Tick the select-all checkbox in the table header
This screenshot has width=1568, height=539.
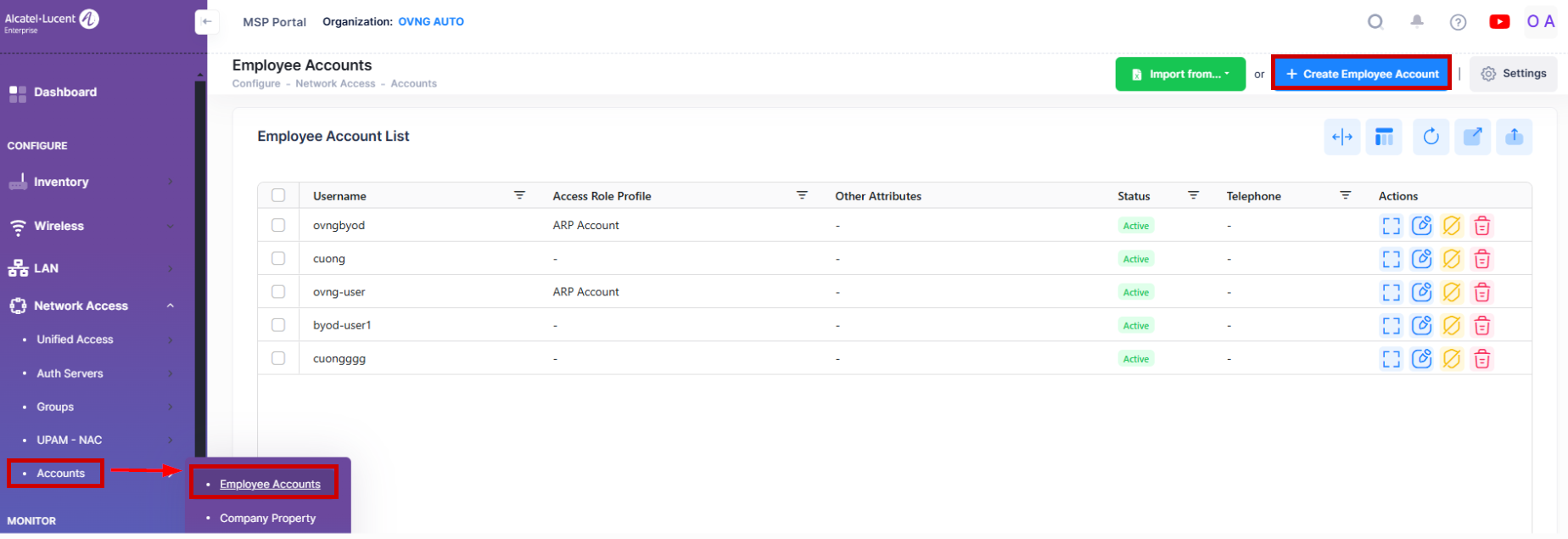(x=278, y=195)
